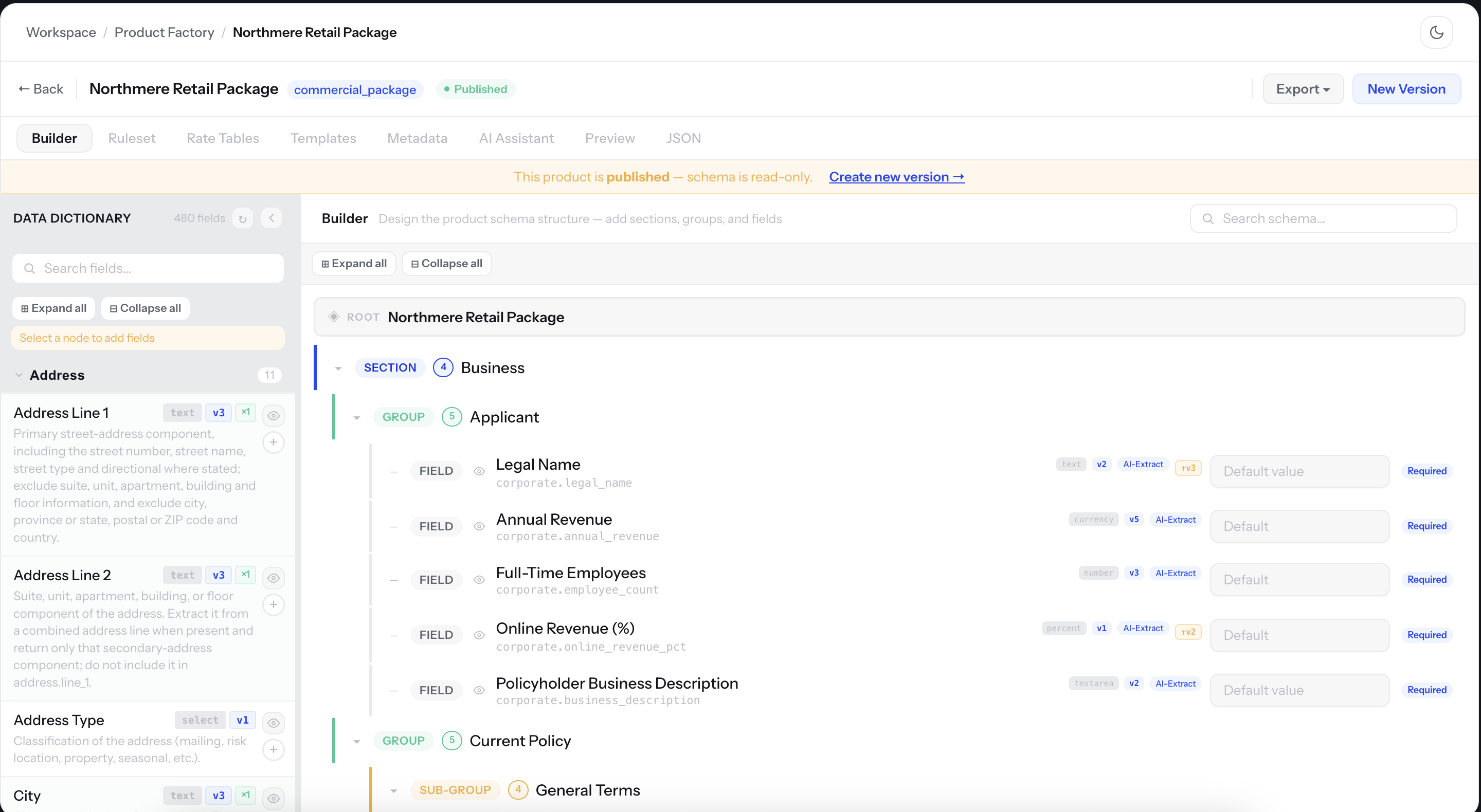The width and height of the screenshot is (1481, 812).
Task: Collapse the Current Policy group
Action: (356, 741)
